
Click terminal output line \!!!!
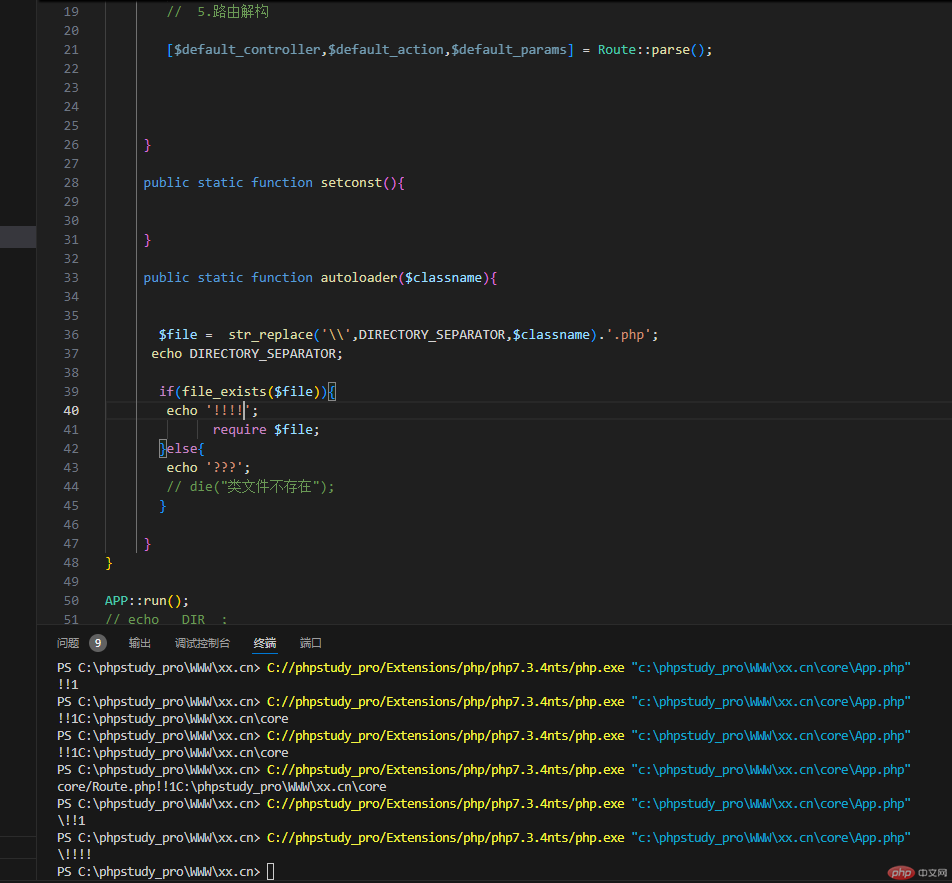pyautogui.click(x=74, y=854)
